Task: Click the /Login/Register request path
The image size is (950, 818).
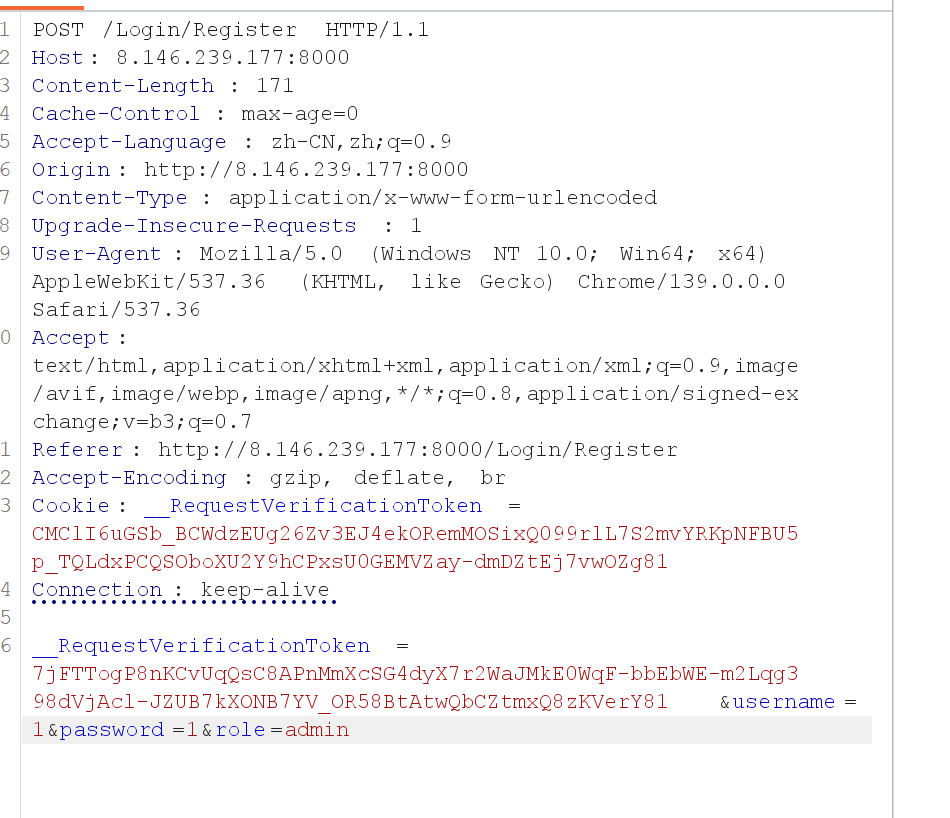Action: click(x=200, y=30)
